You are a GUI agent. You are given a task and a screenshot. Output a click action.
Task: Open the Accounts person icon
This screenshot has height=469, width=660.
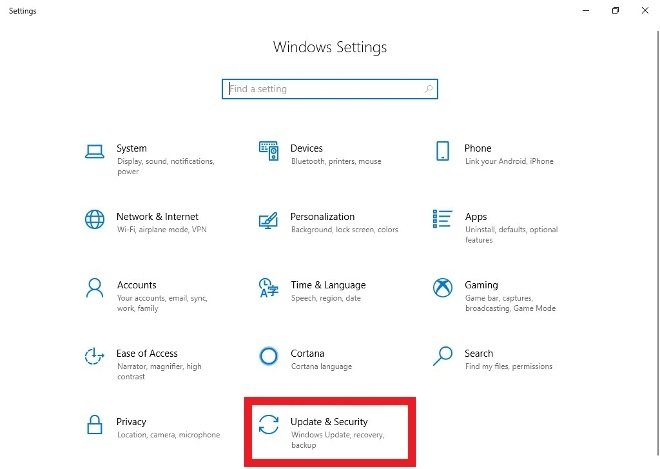94,288
